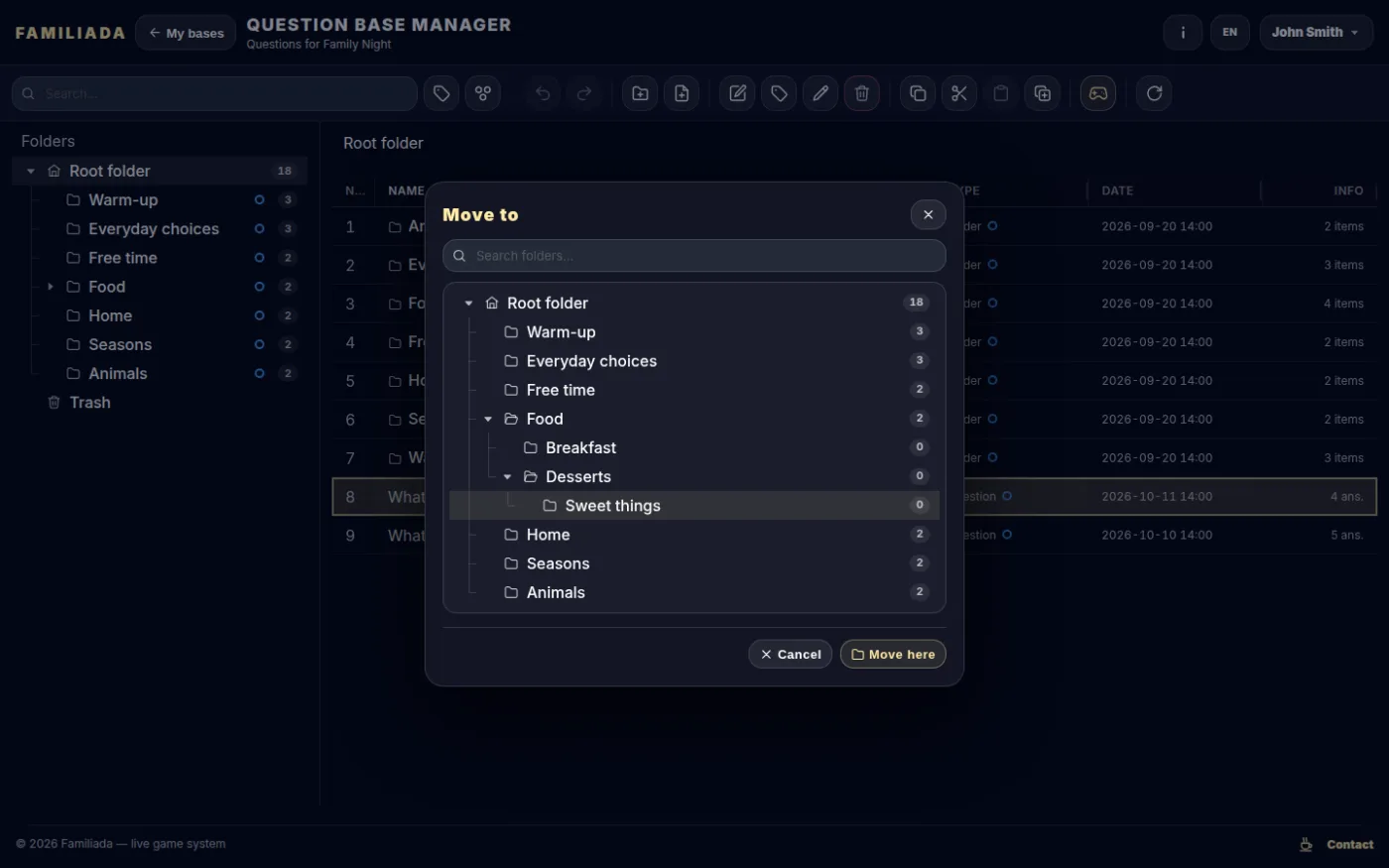Click the info button in header

coord(1183,33)
